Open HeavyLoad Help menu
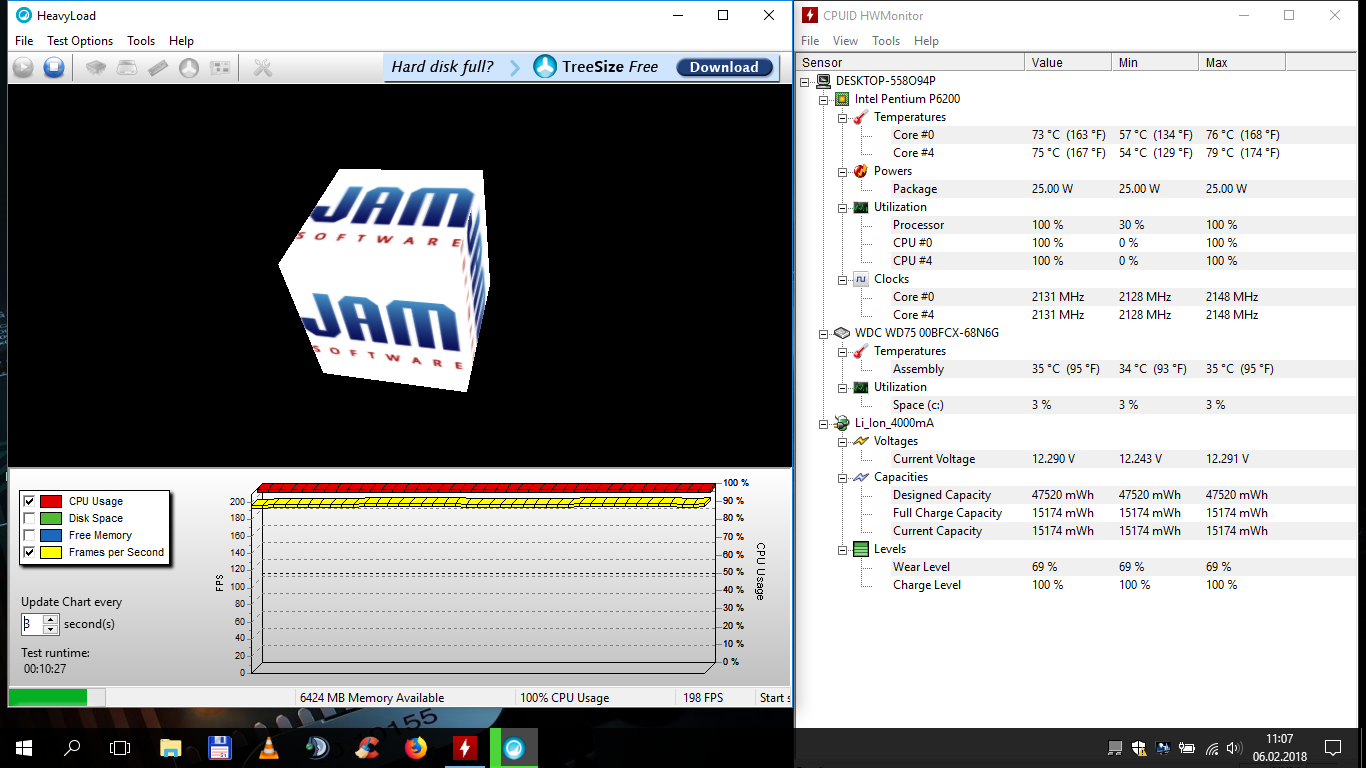This screenshot has height=768, width=1366. pyautogui.click(x=181, y=41)
